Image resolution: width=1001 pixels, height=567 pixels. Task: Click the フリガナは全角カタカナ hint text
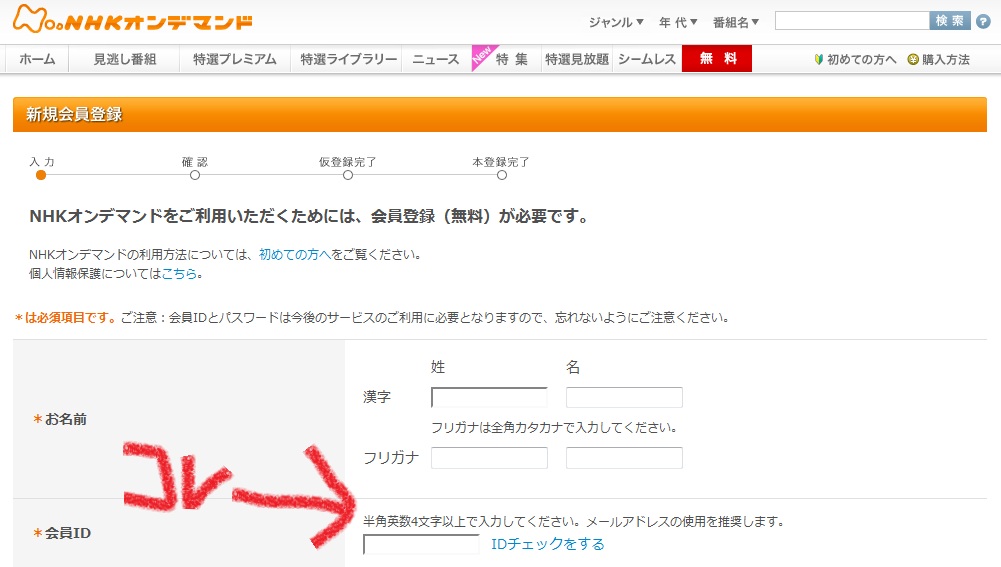click(555, 427)
